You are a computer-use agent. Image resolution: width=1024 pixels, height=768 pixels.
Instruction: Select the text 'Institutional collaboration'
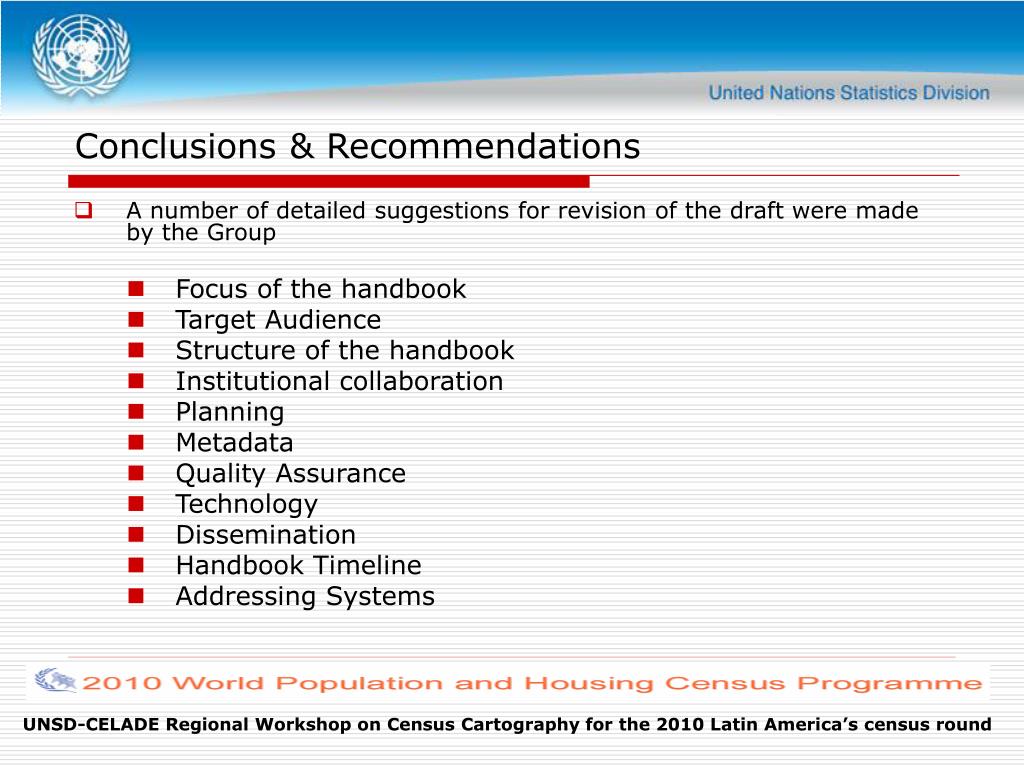[x=340, y=381]
